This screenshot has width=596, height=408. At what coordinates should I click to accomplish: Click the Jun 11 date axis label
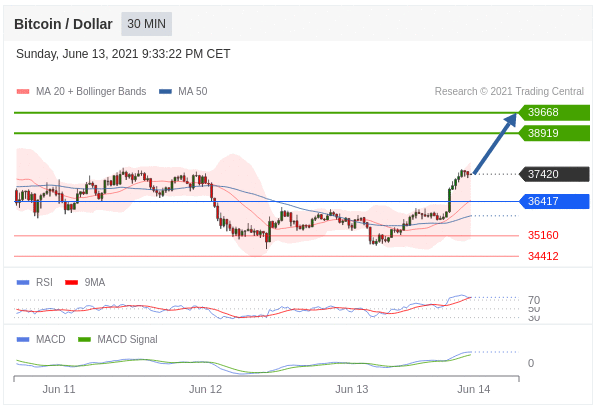point(59,389)
